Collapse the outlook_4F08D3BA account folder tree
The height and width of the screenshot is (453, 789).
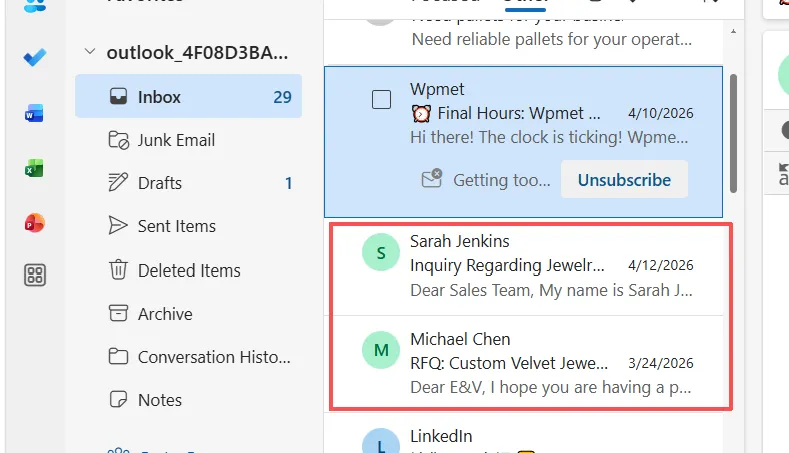(x=90, y=53)
